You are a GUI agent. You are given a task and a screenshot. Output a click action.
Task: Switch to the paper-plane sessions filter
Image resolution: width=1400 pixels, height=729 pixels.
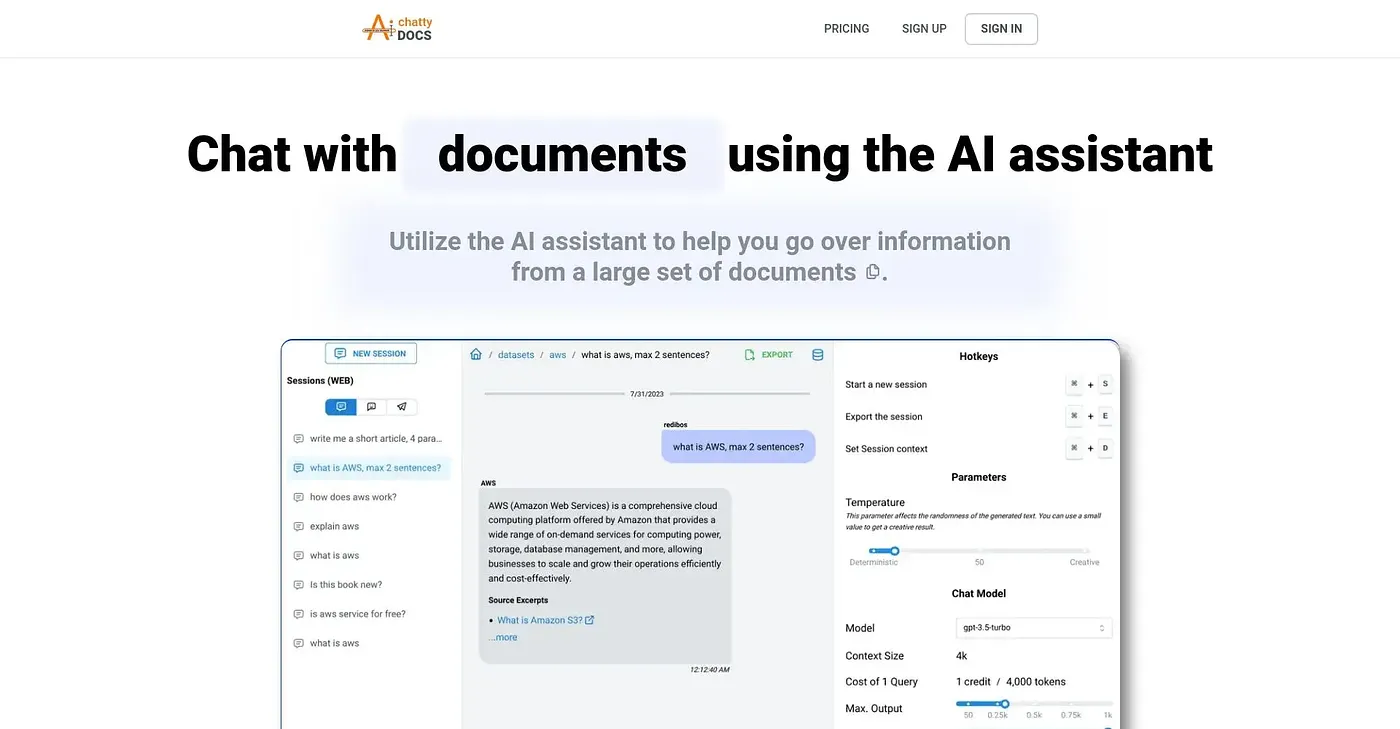402,407
